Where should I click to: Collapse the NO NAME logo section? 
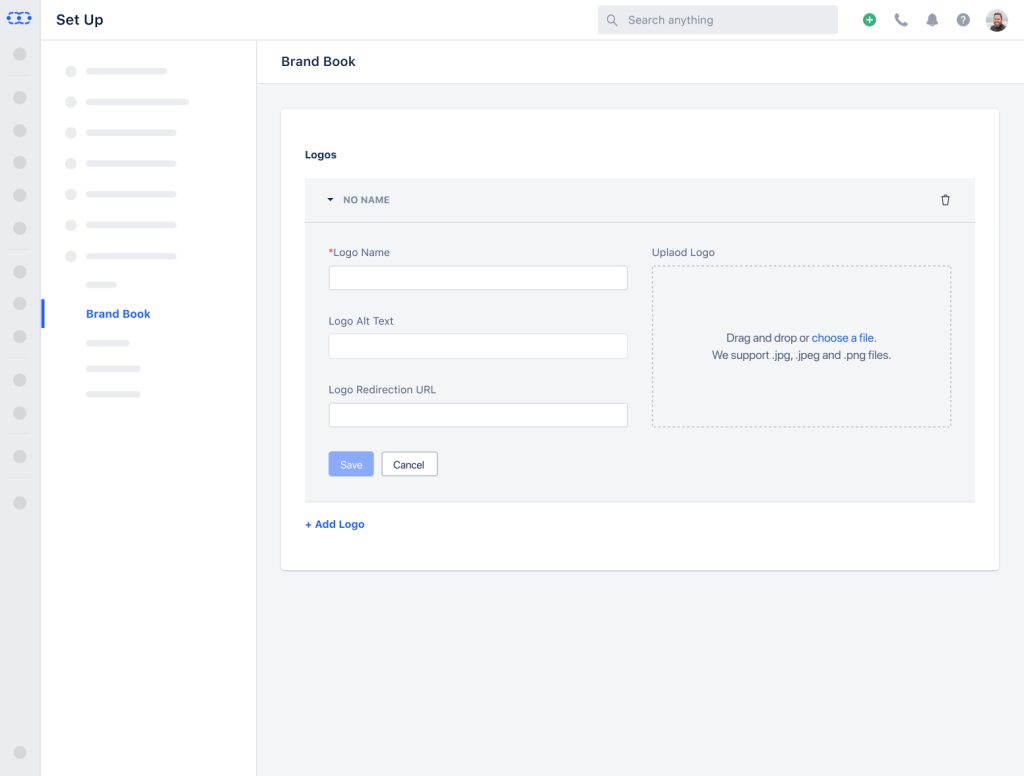[330, 200]
